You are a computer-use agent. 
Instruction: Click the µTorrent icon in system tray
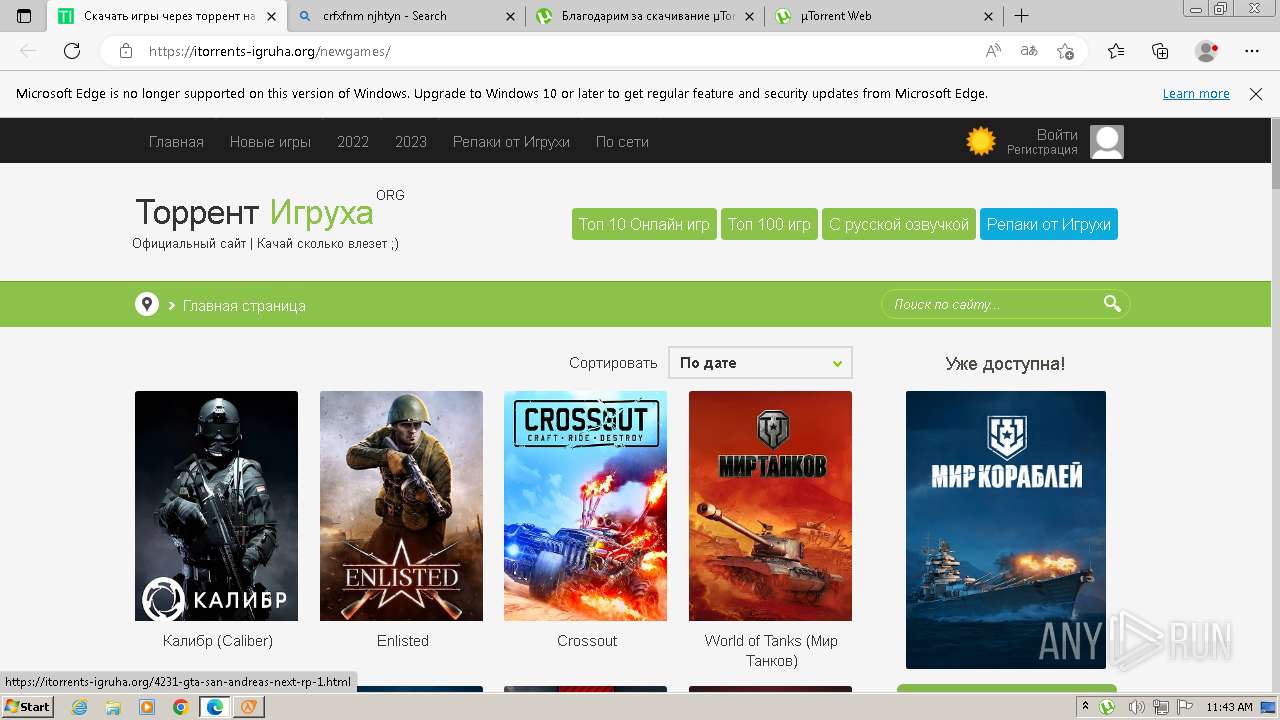pos(1107,707)
